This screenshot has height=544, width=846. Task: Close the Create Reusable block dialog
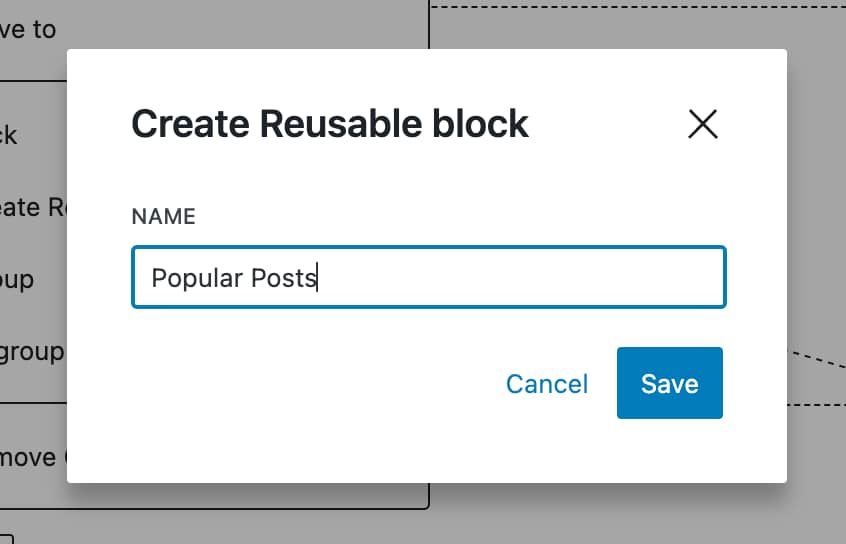pos(703,124)
